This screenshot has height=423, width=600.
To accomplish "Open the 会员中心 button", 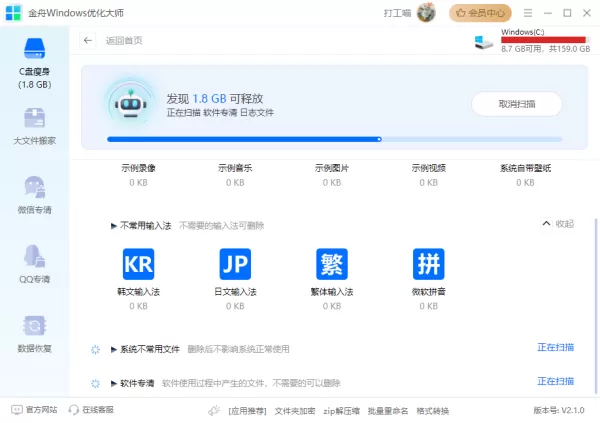I will point(480,13).
